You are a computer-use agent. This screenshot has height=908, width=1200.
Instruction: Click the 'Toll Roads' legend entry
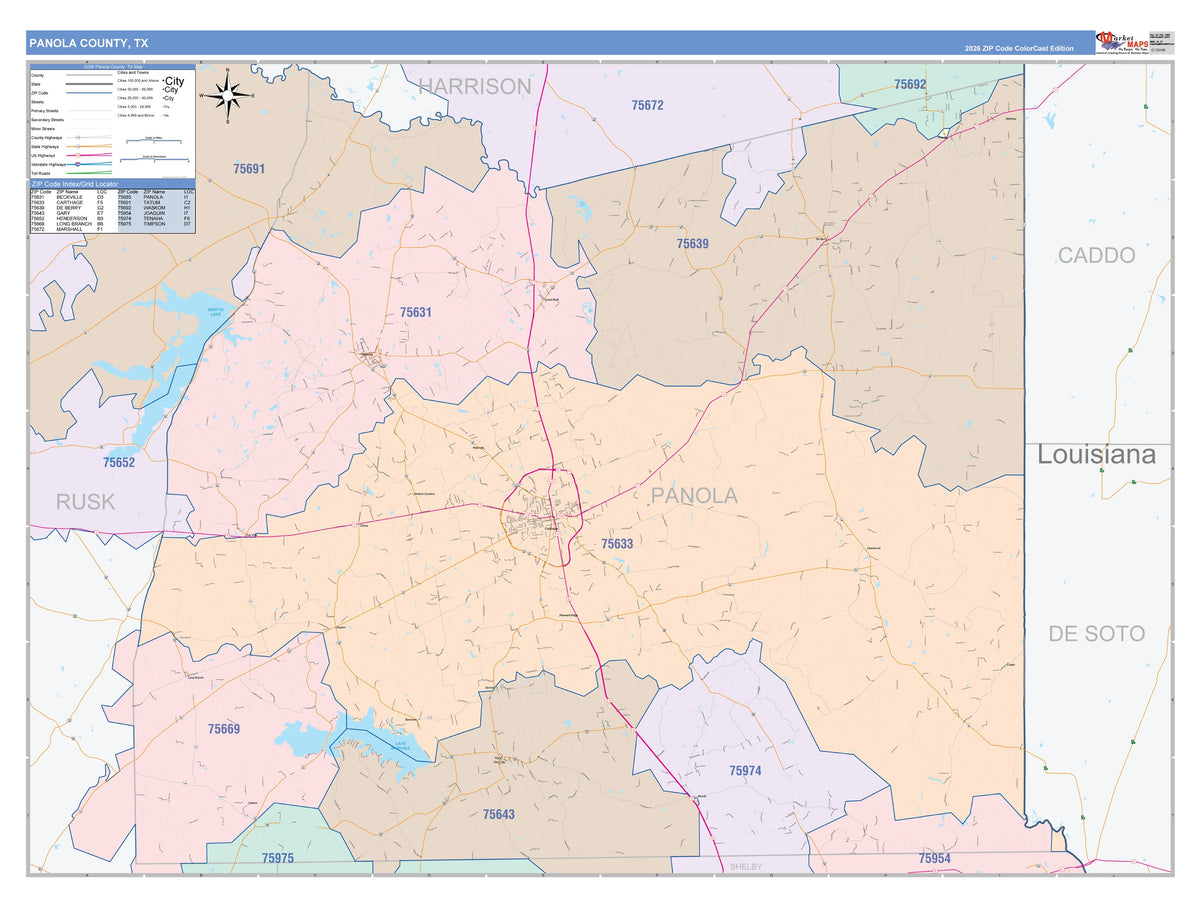[x=41, y=173]
